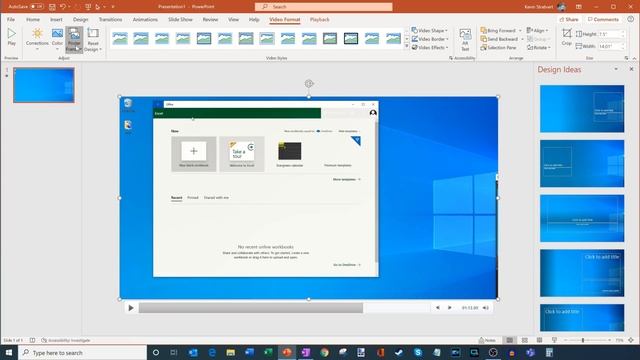The height and width of the screenshot is (360, 640).
Task: Click Start From Beginning in quick access toolbar
Action: (x=88, y=7)
